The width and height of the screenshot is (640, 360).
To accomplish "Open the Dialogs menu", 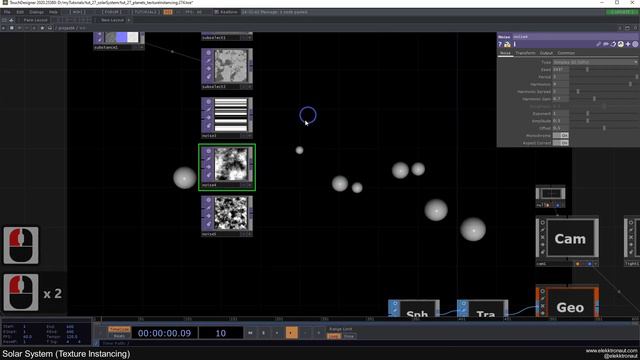I will [36, 12].
